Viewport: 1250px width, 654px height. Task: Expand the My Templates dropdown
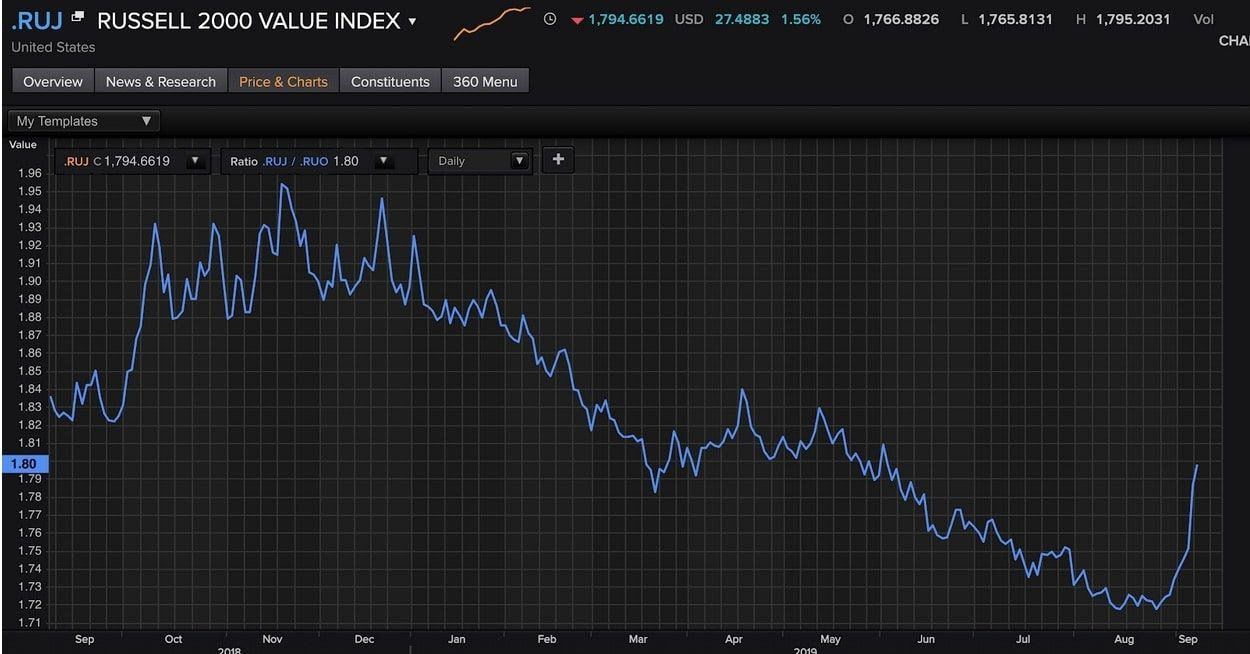(84, 121)
